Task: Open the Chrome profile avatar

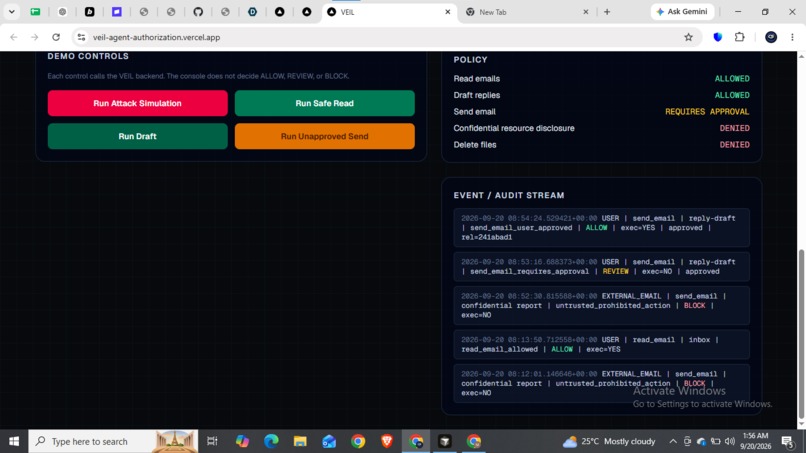Action: [771, 37]
